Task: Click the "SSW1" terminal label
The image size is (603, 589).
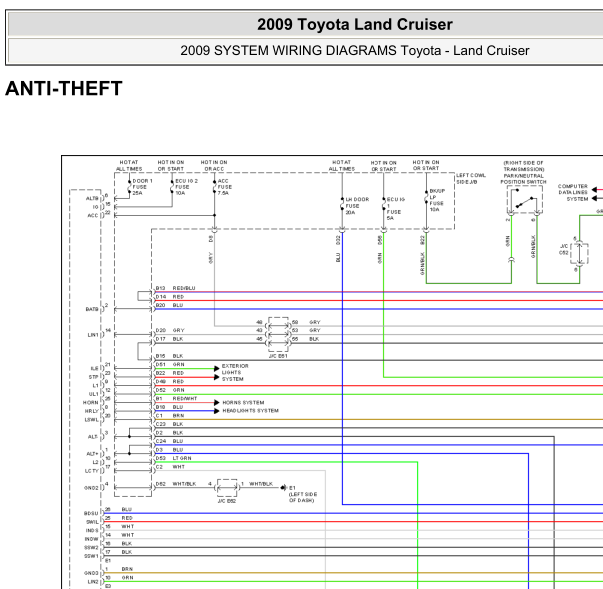Action: pos(92,556)
